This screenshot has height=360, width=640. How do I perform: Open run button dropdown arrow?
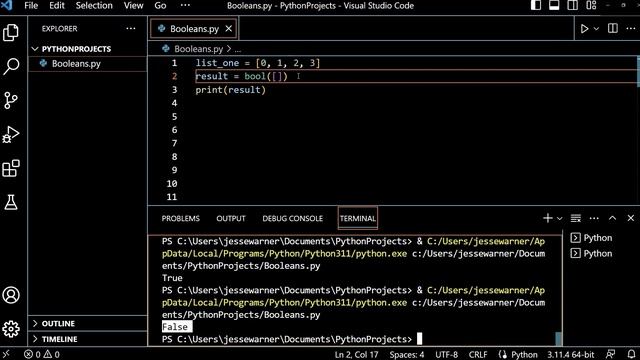tap(596, 29)
